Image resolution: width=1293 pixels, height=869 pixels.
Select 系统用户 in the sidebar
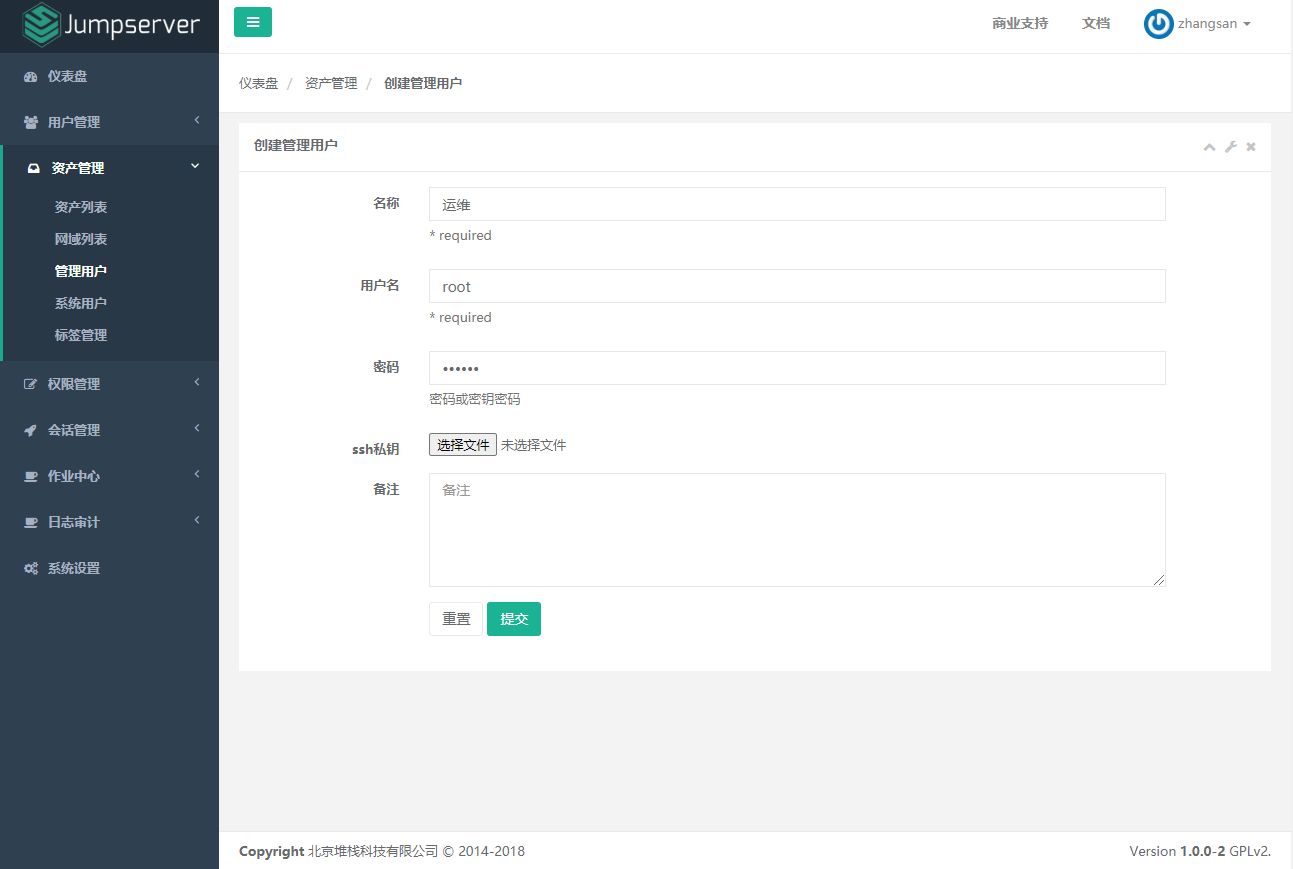coord(78,302)
